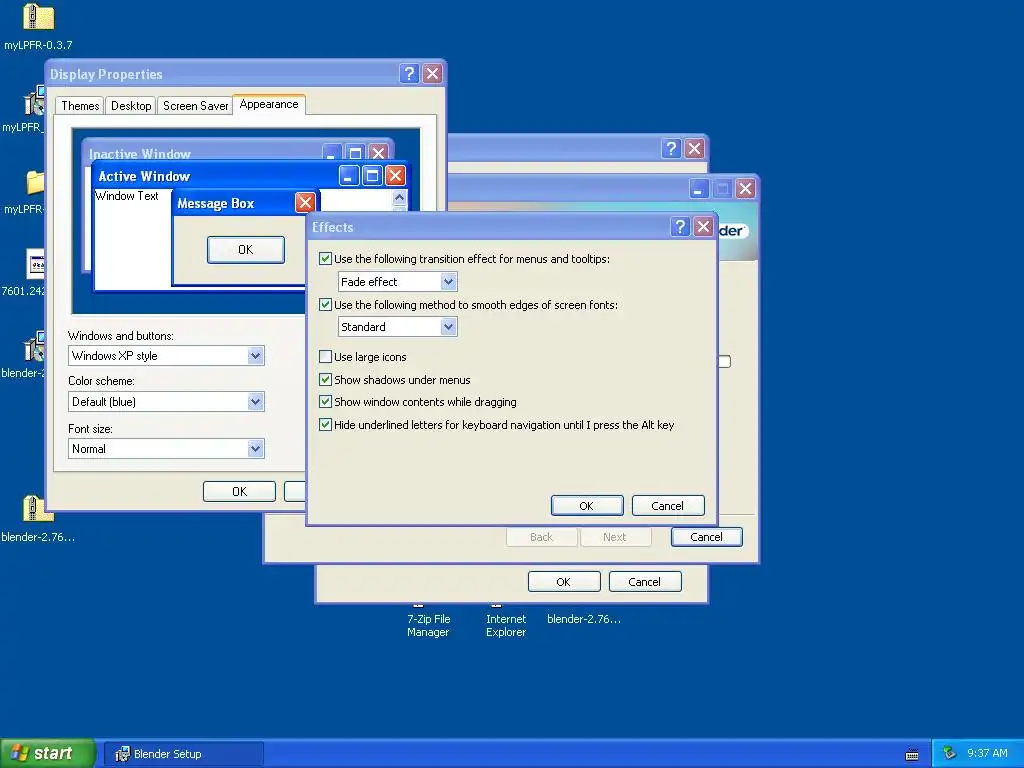Click the Message Box OK button in the preview

(246, 249)
